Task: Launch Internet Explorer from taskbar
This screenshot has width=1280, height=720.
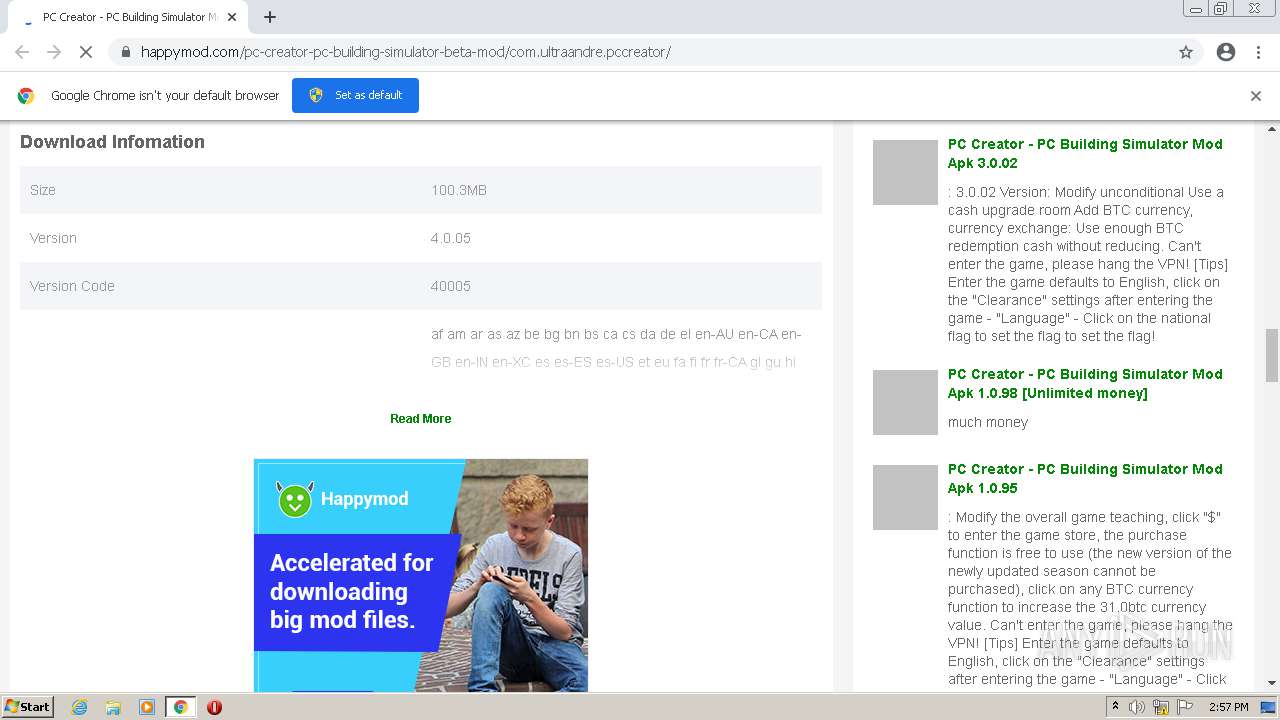Action: pyautogui.click(x=79, y=707)
